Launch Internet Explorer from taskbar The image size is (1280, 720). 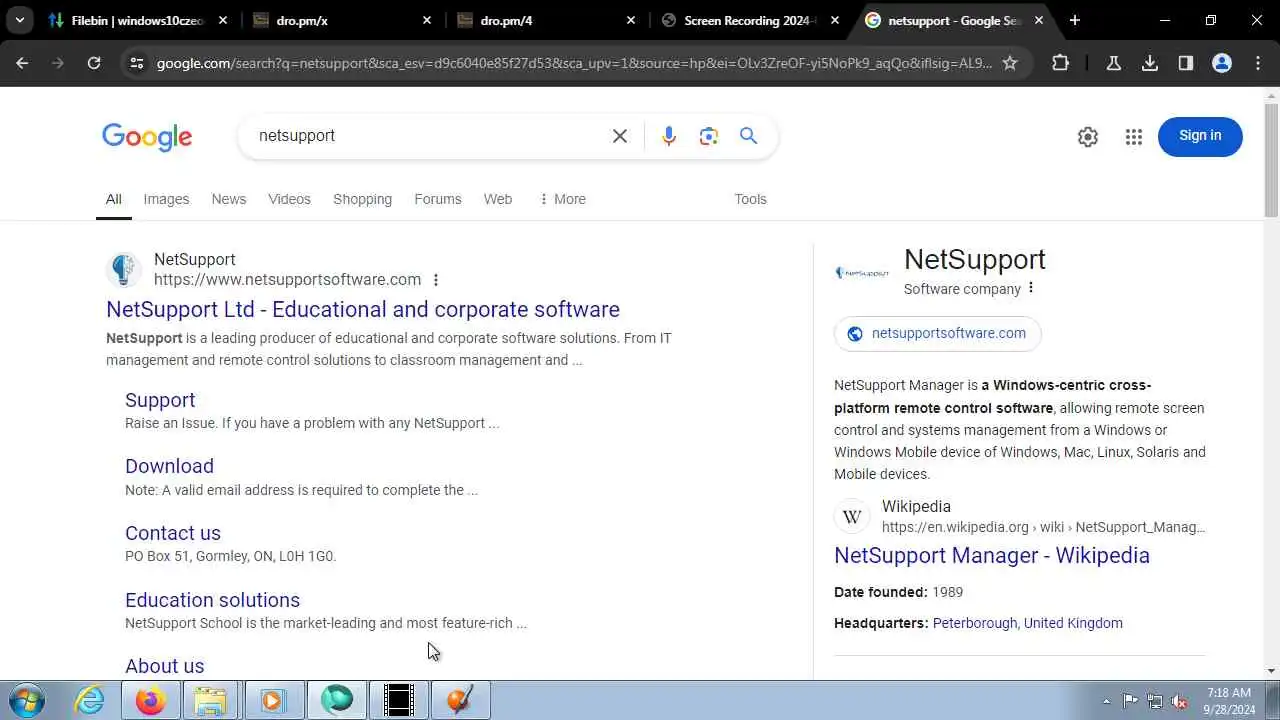click(x=90, y=700)
